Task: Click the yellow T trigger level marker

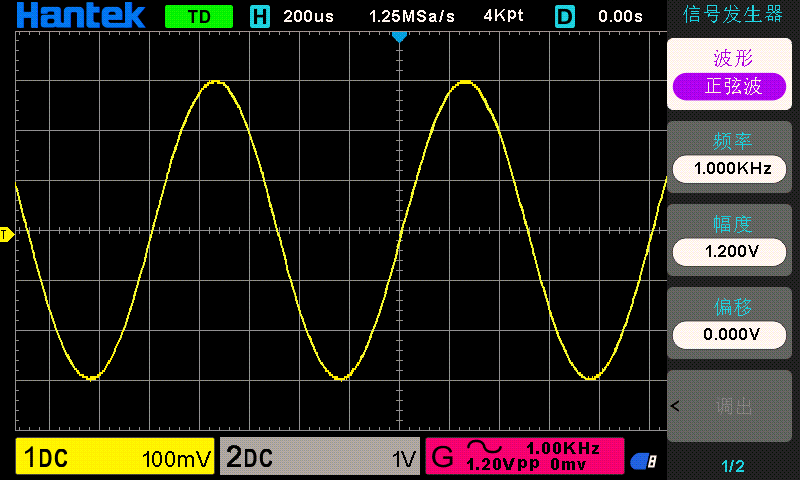Action: (x=5, y=235)
